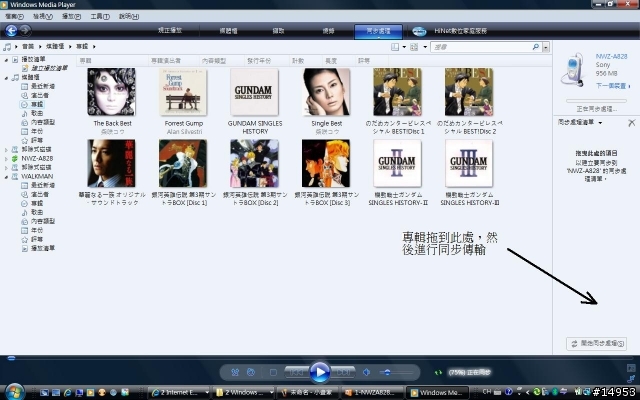
Task: Select 演出者 under 媒體櫃 library
Action: coord(40,95)
